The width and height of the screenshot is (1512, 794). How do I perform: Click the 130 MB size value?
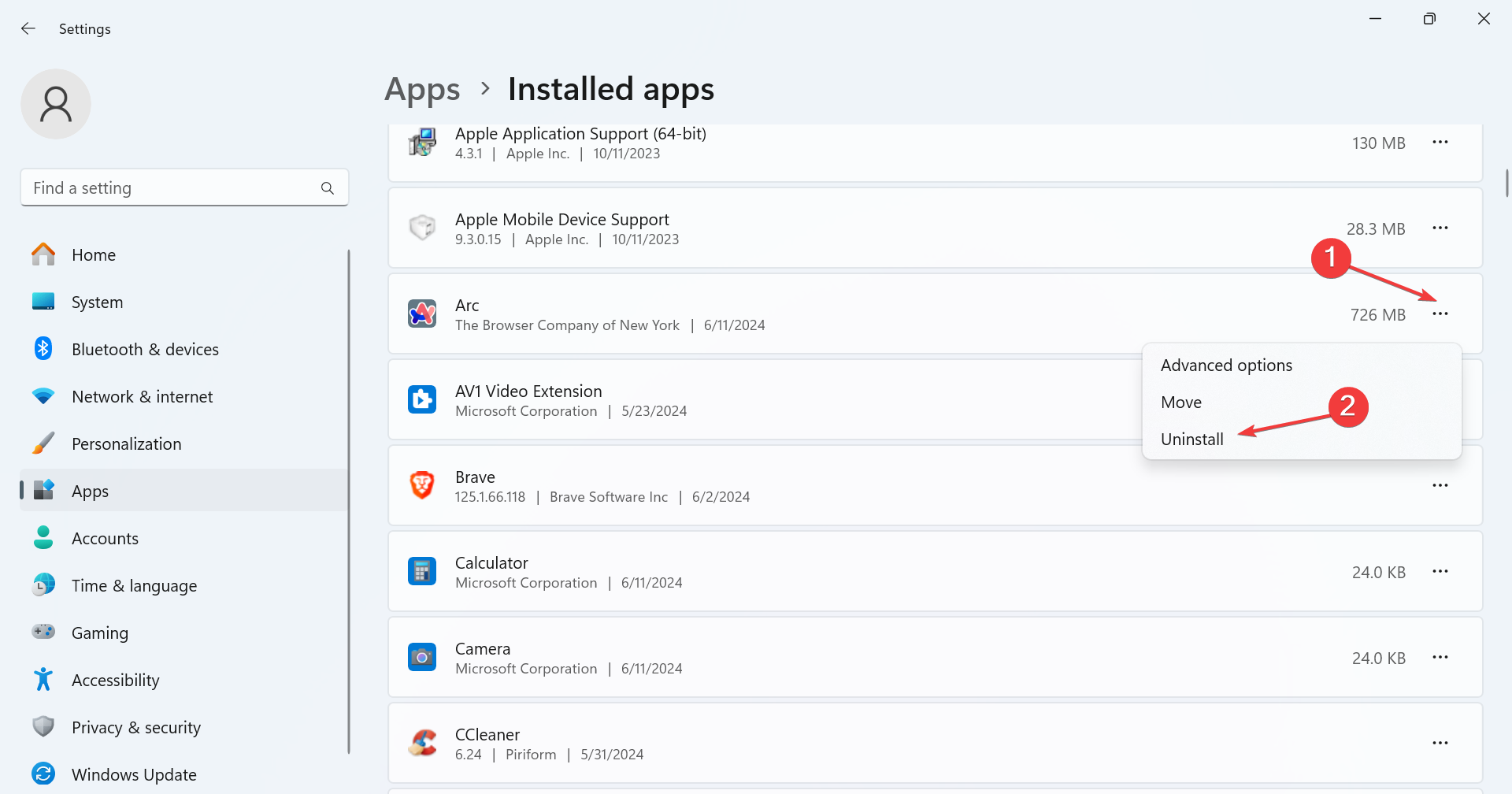coord(1379,143)
